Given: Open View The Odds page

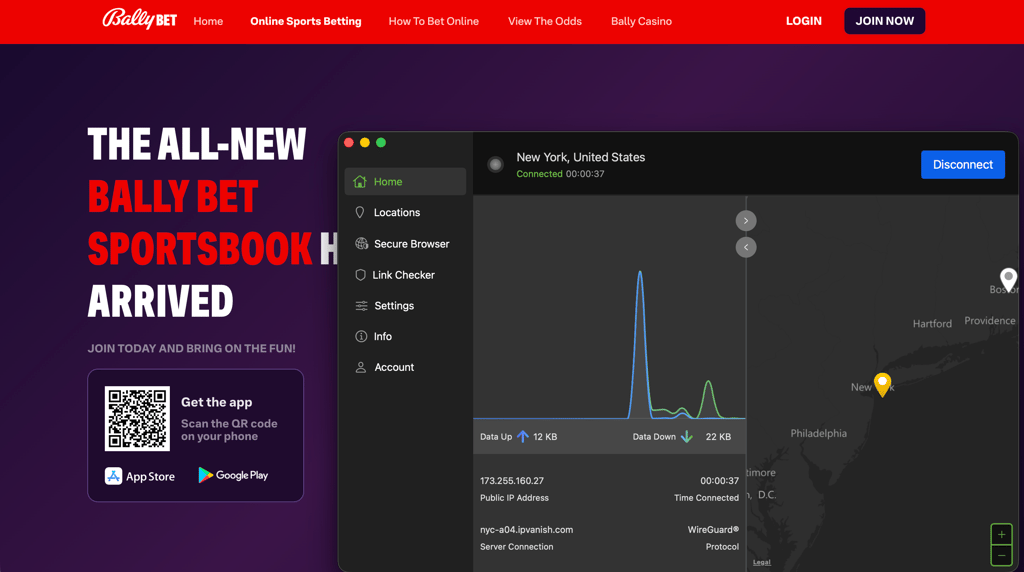Looking at the screenshot, I should (x=545, y=22).
